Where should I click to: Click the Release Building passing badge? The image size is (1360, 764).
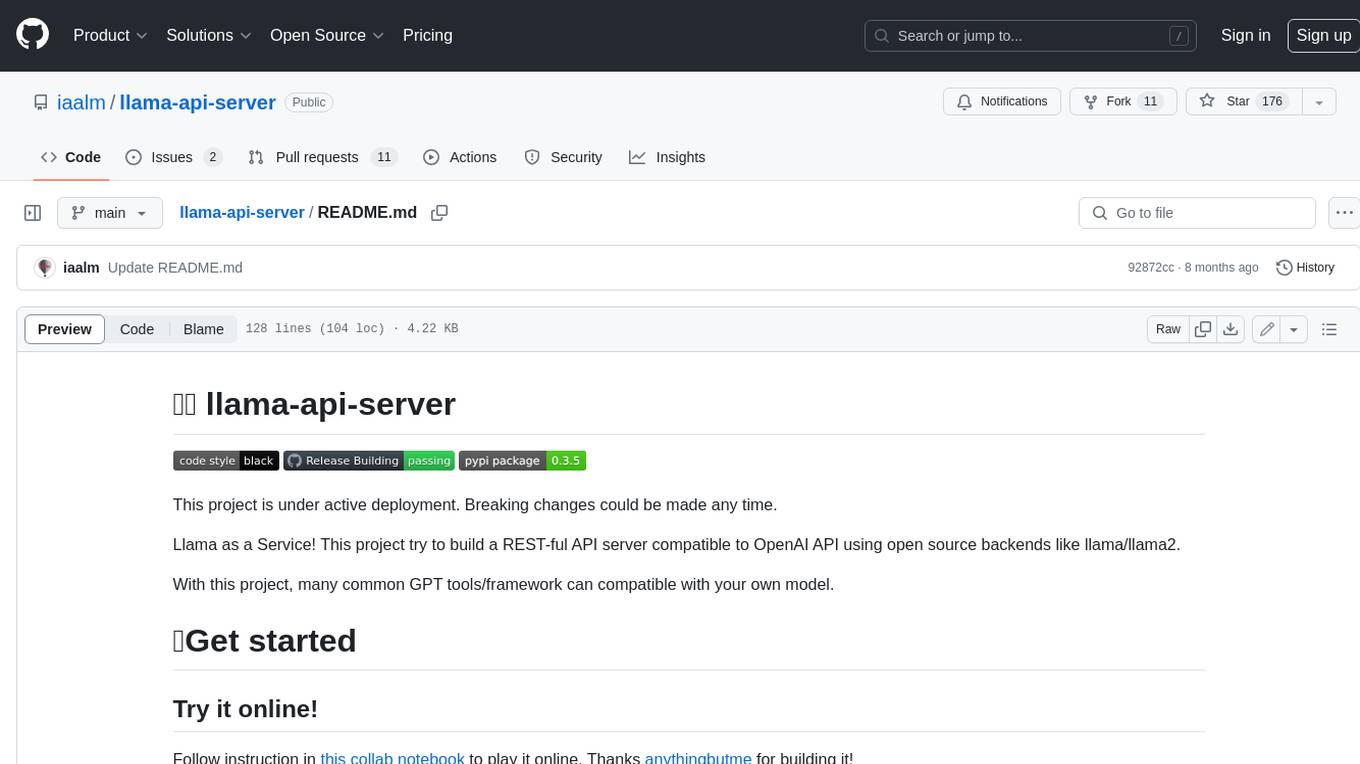click(x=369, y=461)
